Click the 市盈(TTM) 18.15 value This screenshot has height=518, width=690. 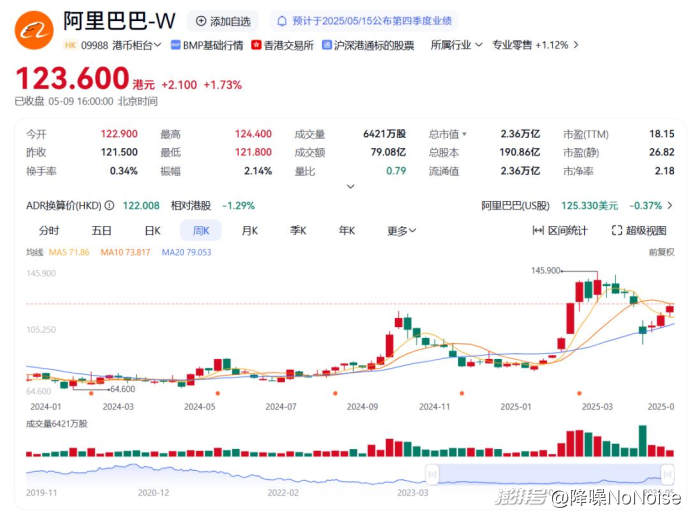(x=662, y=134)
